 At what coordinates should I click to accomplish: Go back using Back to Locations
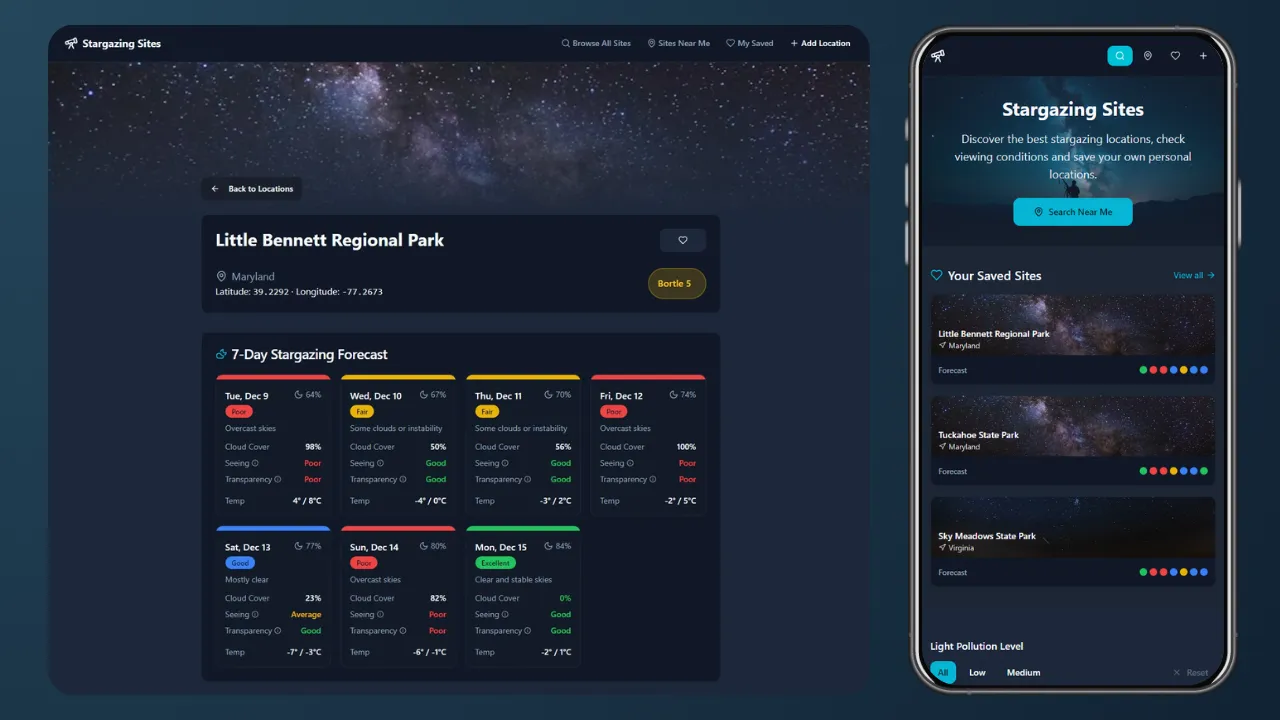(251, 188)
